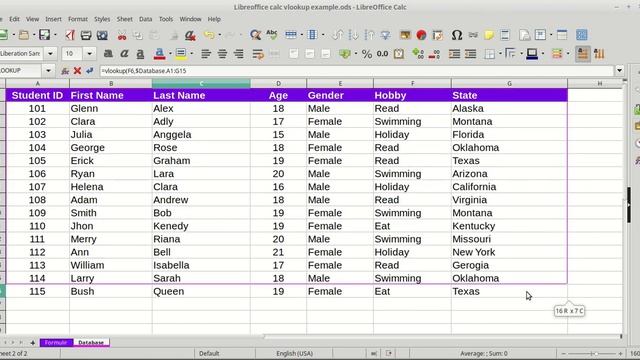Toggle the AutoFilter funnel icon

point(385,35)
